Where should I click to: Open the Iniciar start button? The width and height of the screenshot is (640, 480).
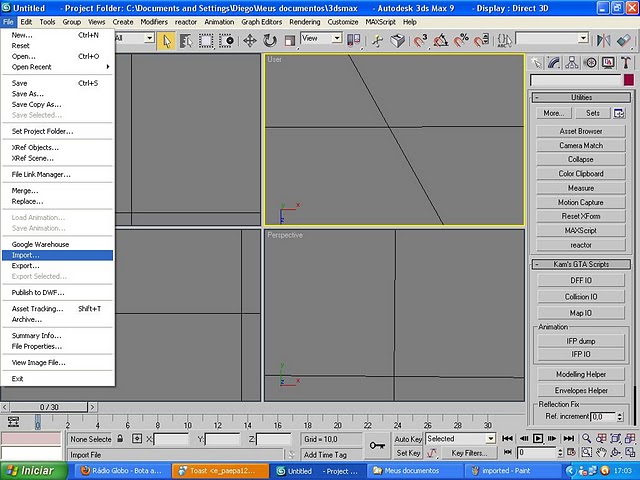[33, 471]
